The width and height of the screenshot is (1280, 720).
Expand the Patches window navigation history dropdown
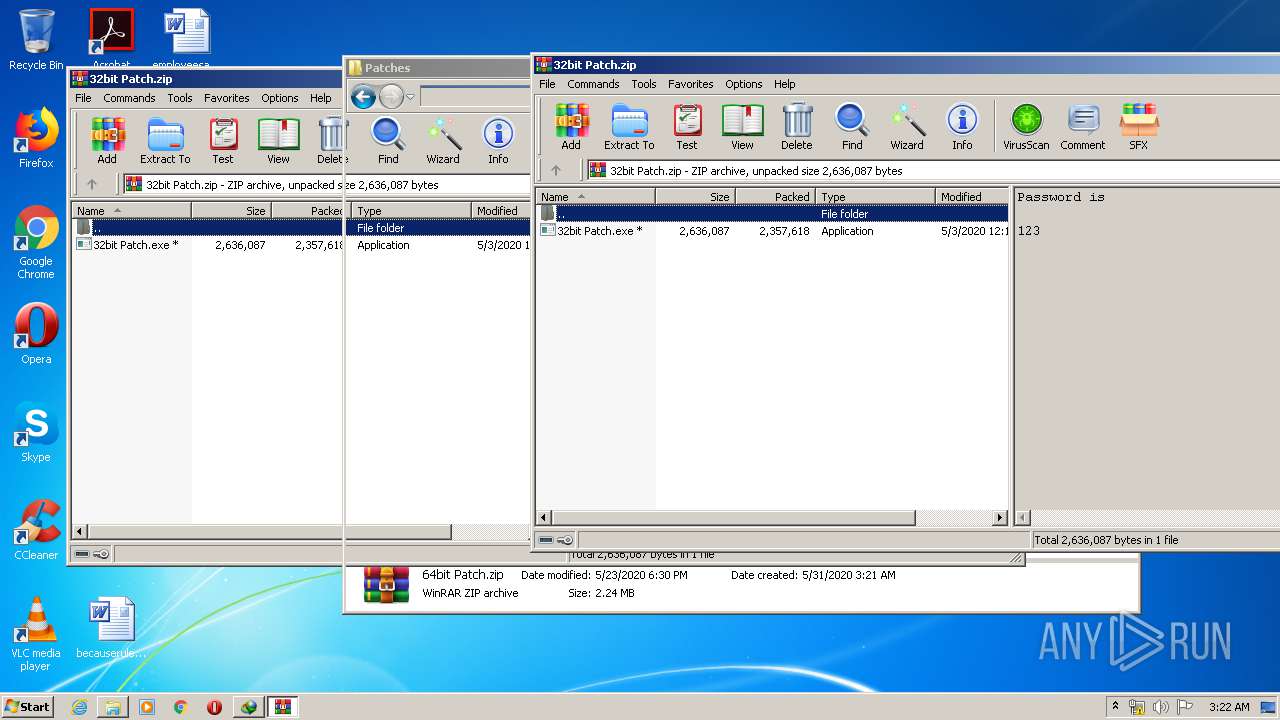point(410,97)
